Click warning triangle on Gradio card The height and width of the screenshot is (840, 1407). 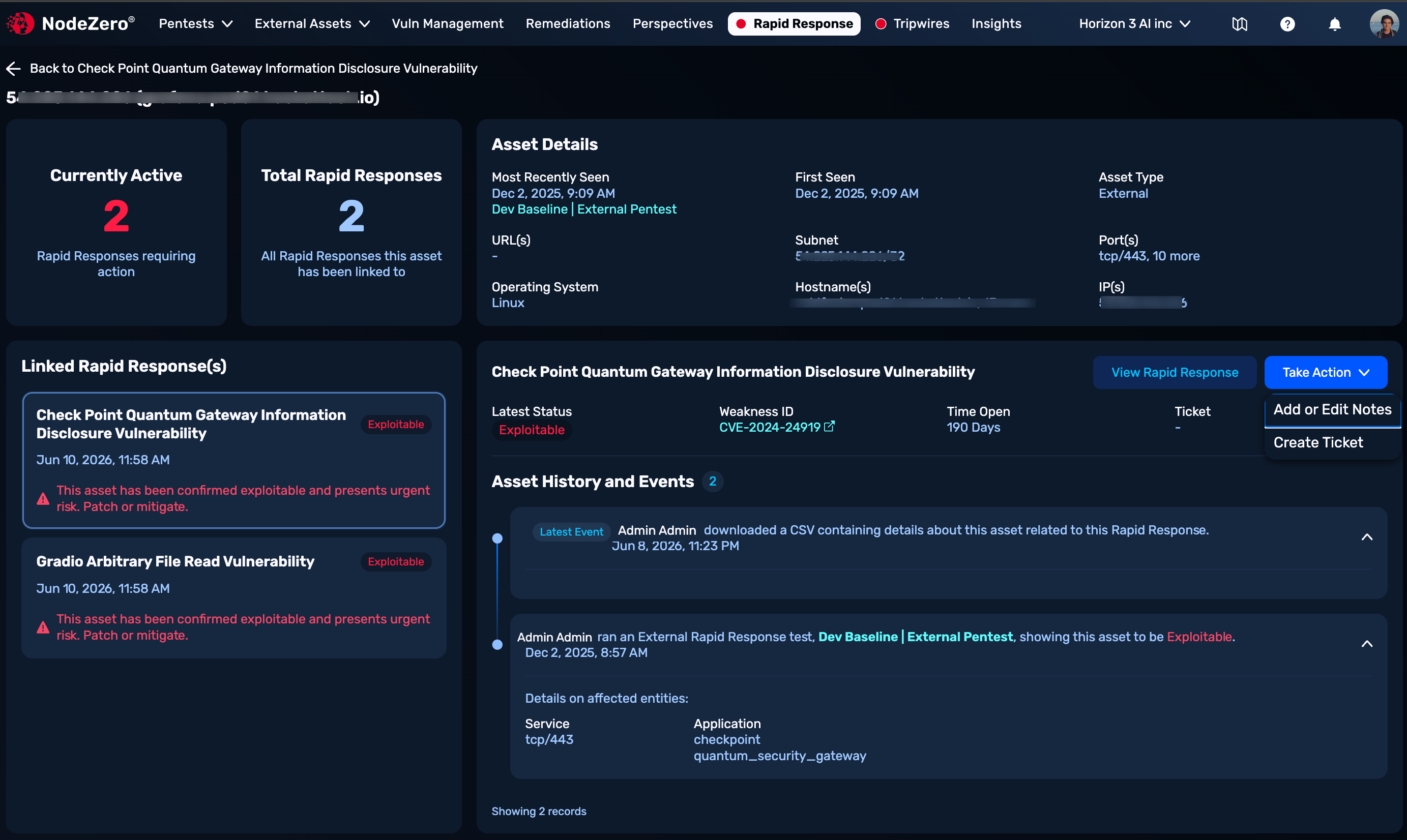[43, 627]
